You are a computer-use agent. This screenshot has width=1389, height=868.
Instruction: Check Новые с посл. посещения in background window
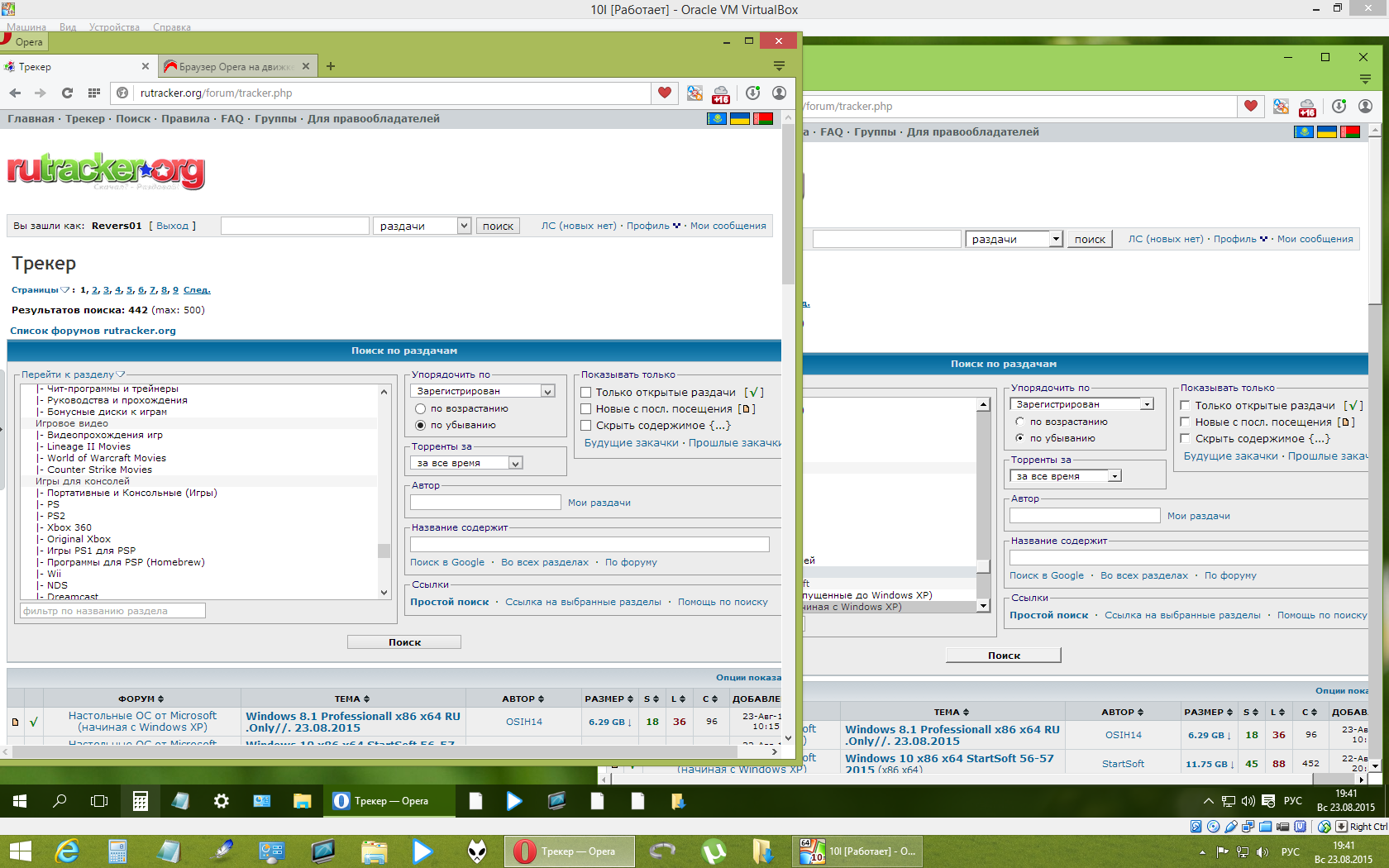[1185, 422]
